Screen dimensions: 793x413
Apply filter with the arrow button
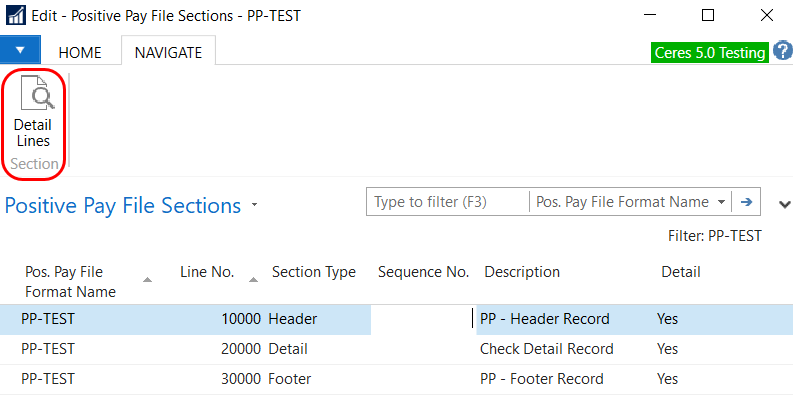(746, 202)
